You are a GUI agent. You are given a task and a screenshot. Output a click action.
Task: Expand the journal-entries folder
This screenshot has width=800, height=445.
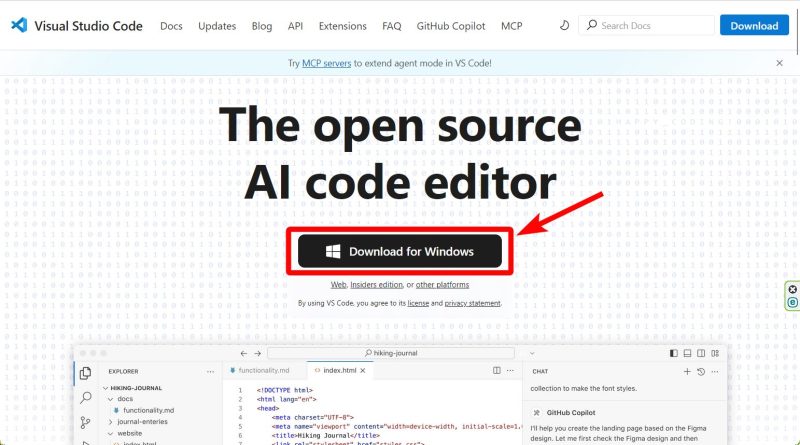112,422
